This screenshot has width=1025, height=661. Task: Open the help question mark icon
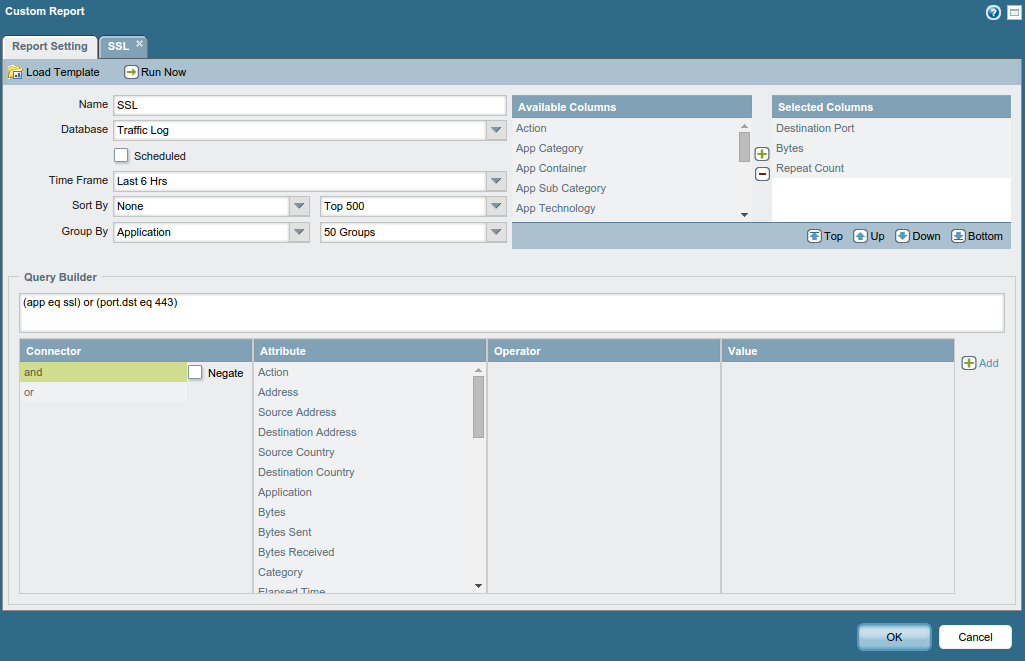coord(993,12)
